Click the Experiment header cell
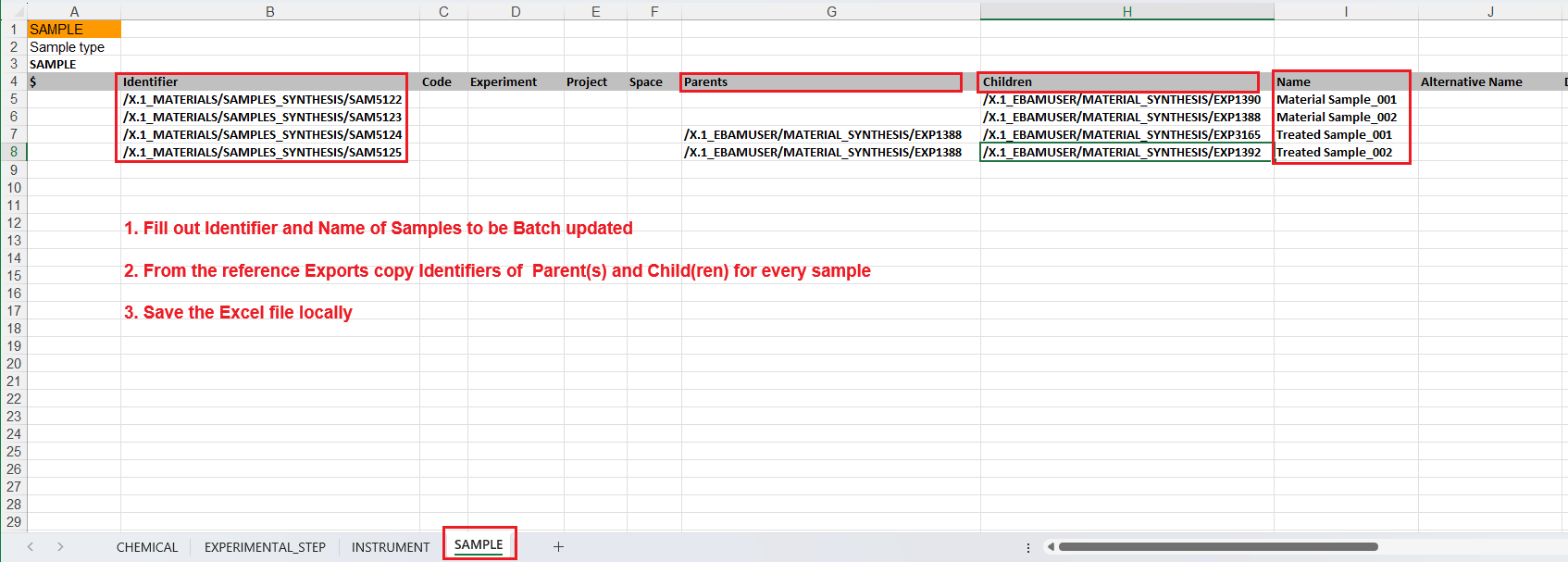 [x=516, y=81]
